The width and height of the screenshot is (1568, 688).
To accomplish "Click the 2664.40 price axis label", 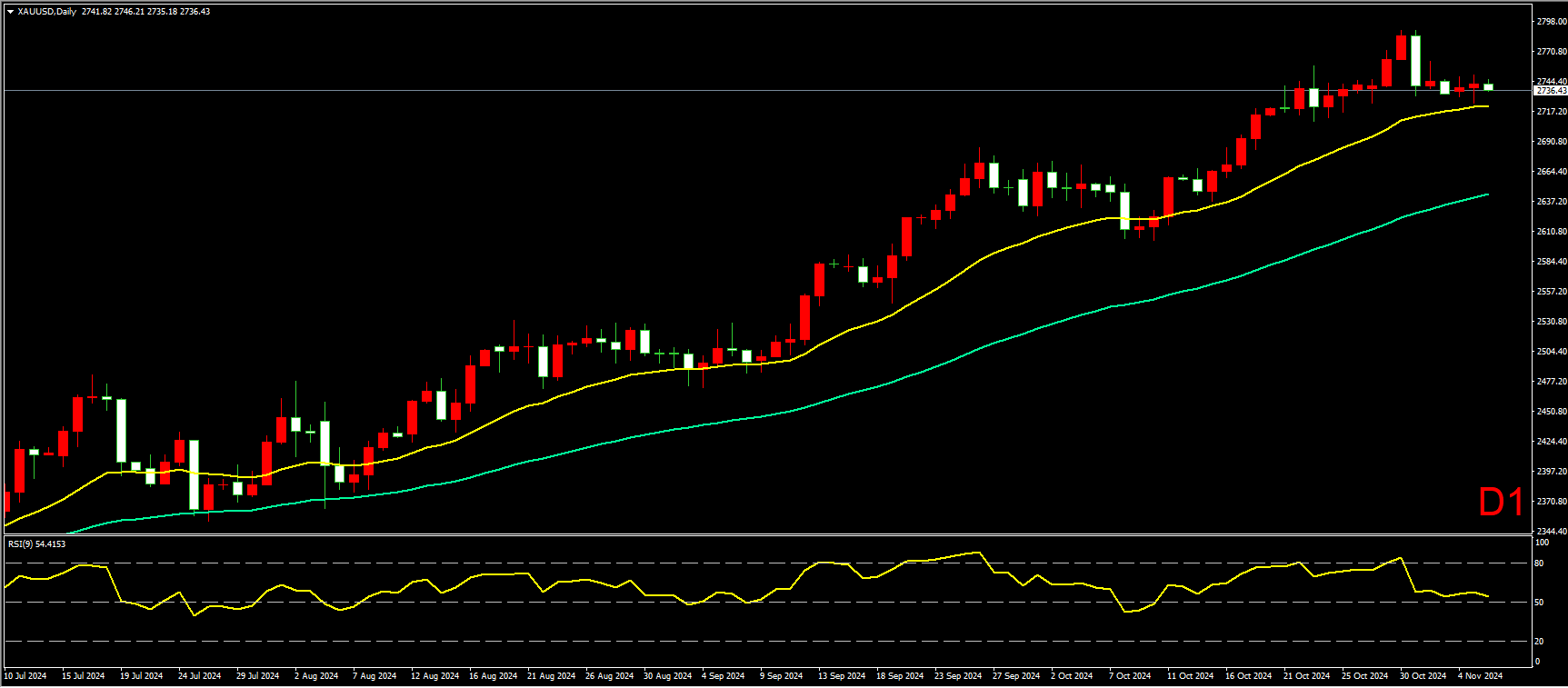I will tap(1552, 172).
